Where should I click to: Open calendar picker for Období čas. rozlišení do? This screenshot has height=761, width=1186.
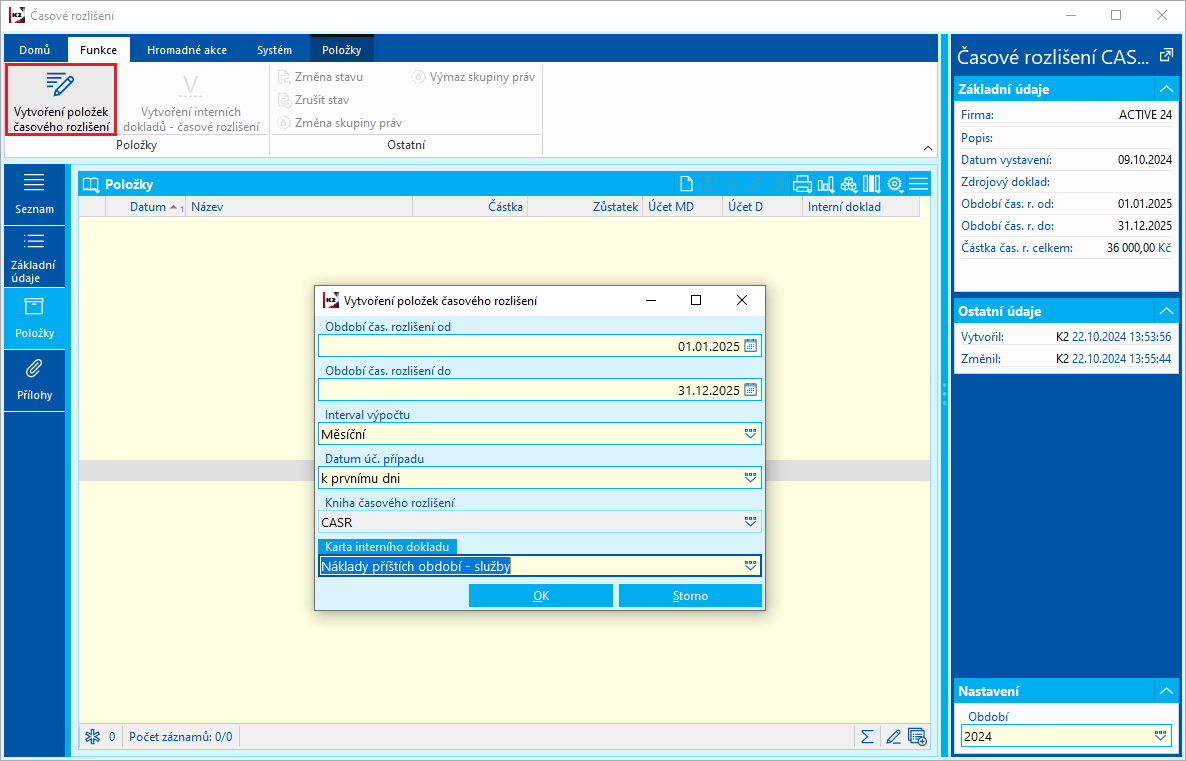[x=750, y=390]
